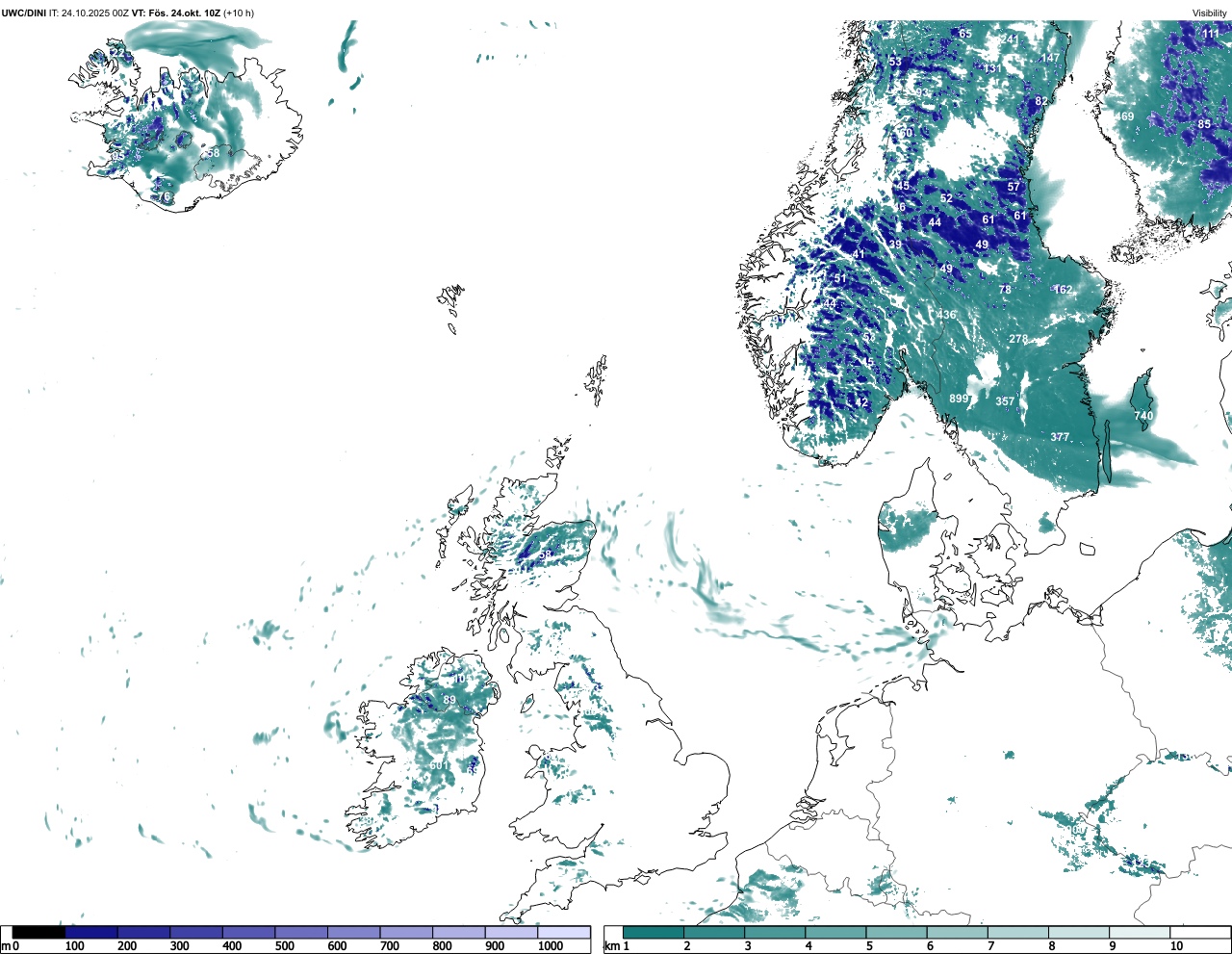Screen dimensions: 1232x954
Task: Pick the 500–600 m purple legend swatch
Action: (301, 932)
